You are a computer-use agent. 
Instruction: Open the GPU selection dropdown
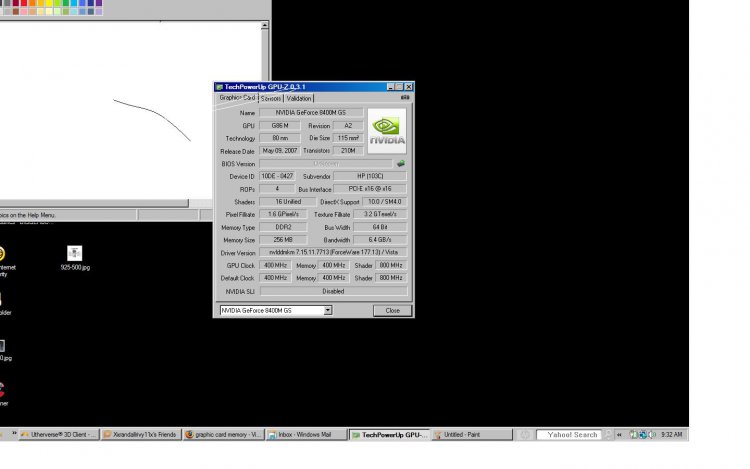pyautogui.click(x=328, y=310)
